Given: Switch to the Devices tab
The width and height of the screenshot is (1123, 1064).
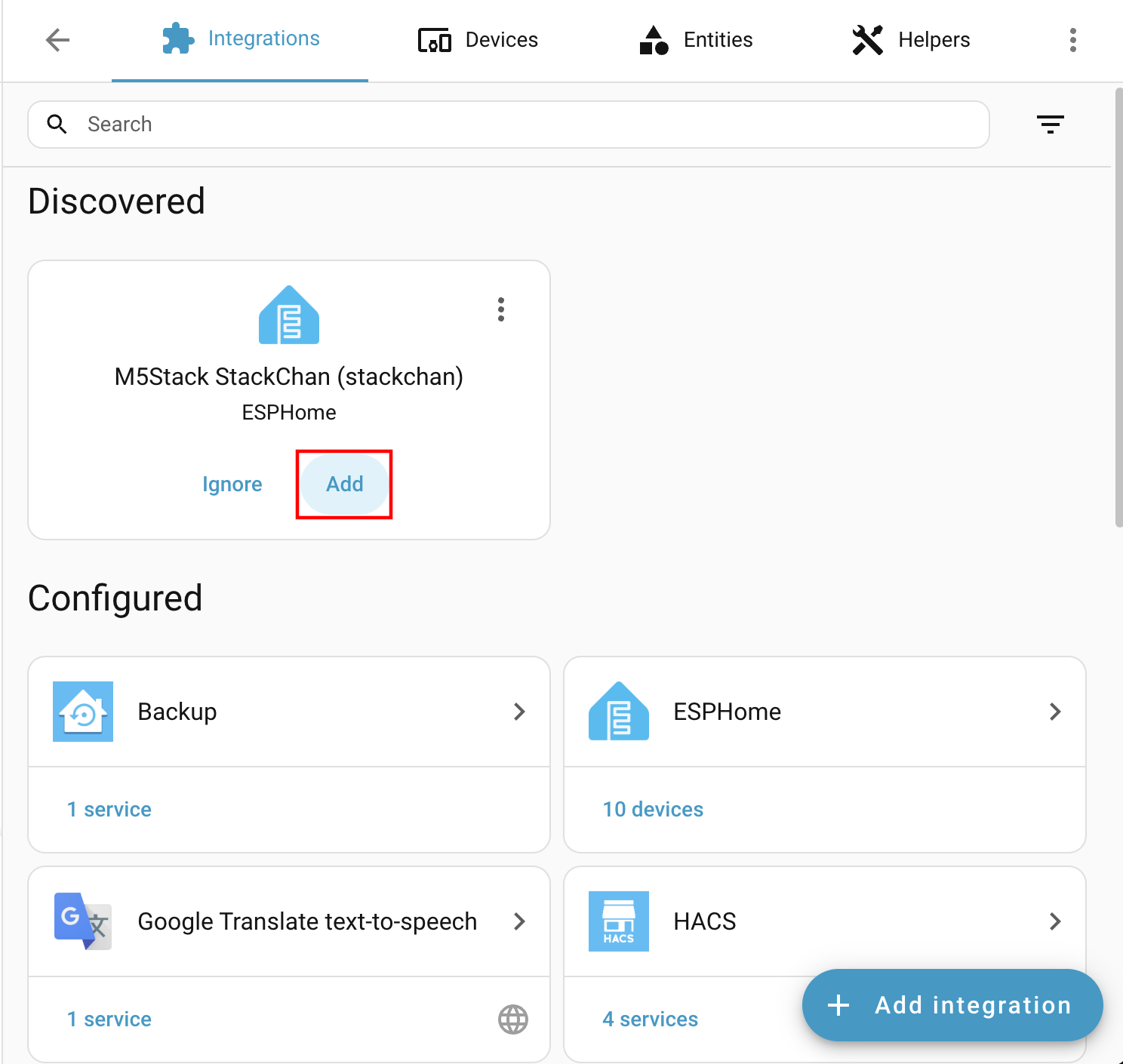Looking at the screenshot, I should tap(478, 40).
